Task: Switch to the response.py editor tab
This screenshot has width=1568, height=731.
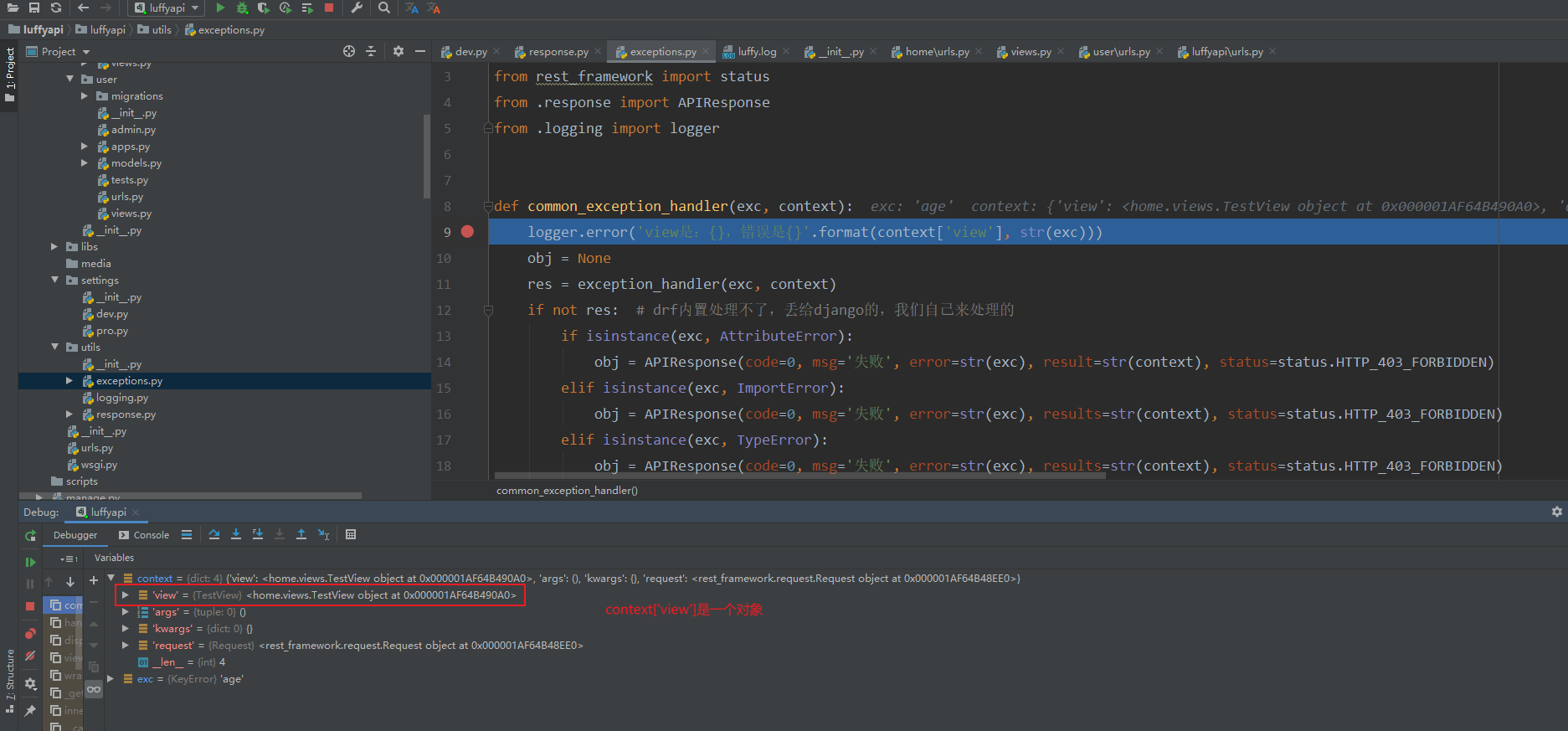Action: [x=558, y=52]
